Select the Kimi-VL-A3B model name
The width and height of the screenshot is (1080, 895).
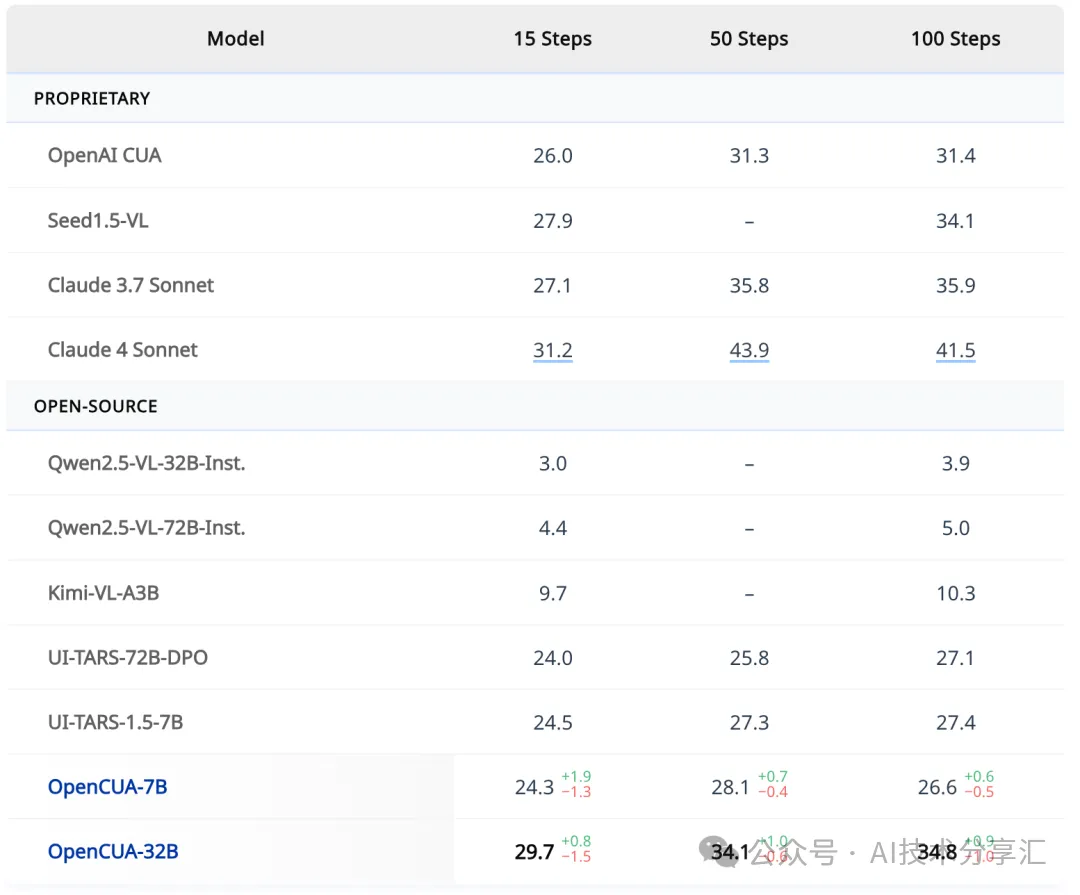(x=103, y=593)
